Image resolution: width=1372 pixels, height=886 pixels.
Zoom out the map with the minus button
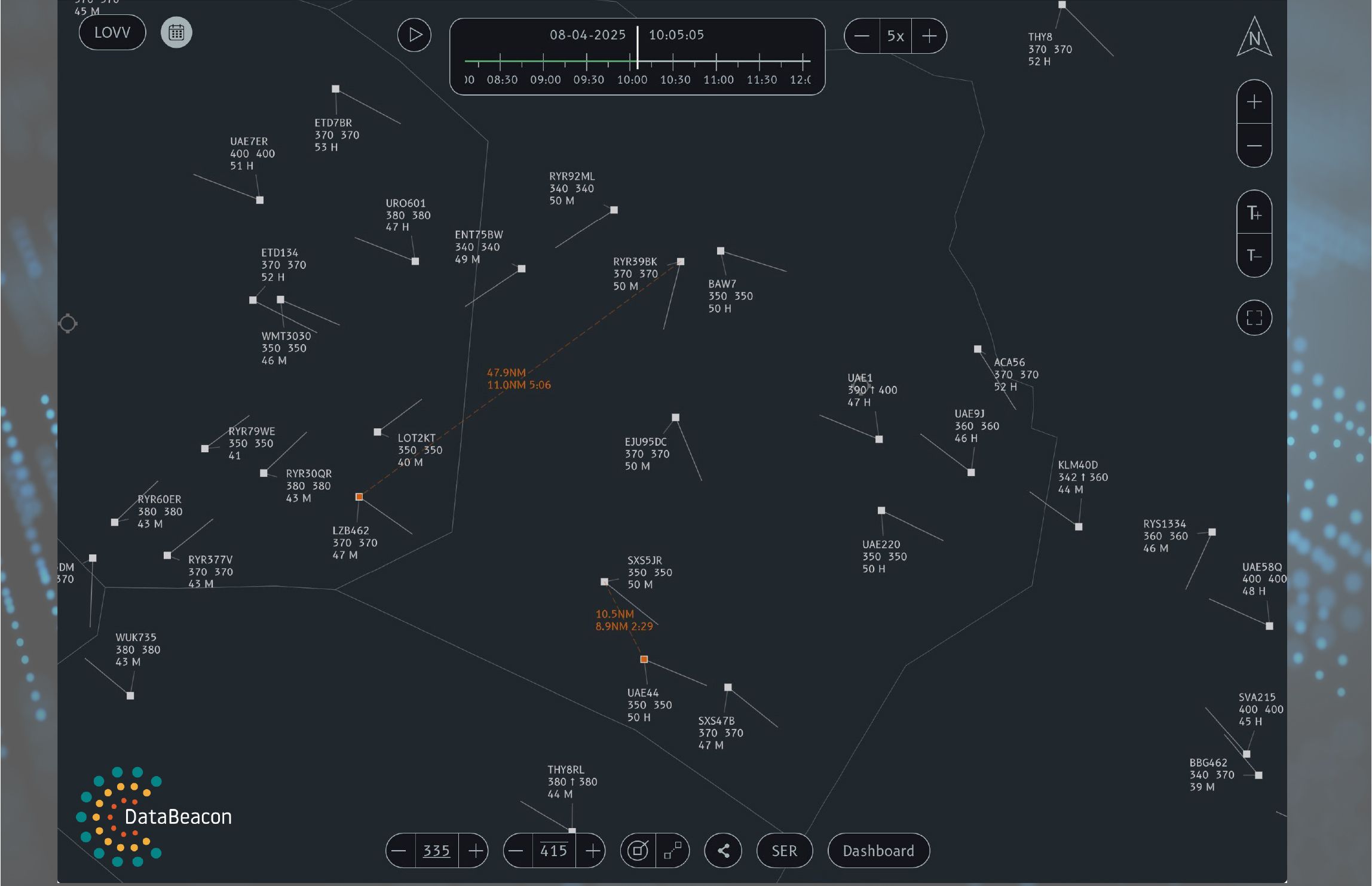click(1254, 146)
